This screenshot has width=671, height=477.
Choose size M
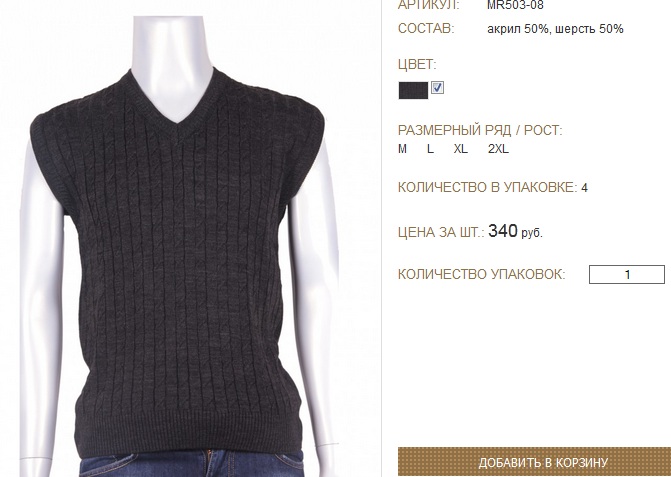pos(402,149)
